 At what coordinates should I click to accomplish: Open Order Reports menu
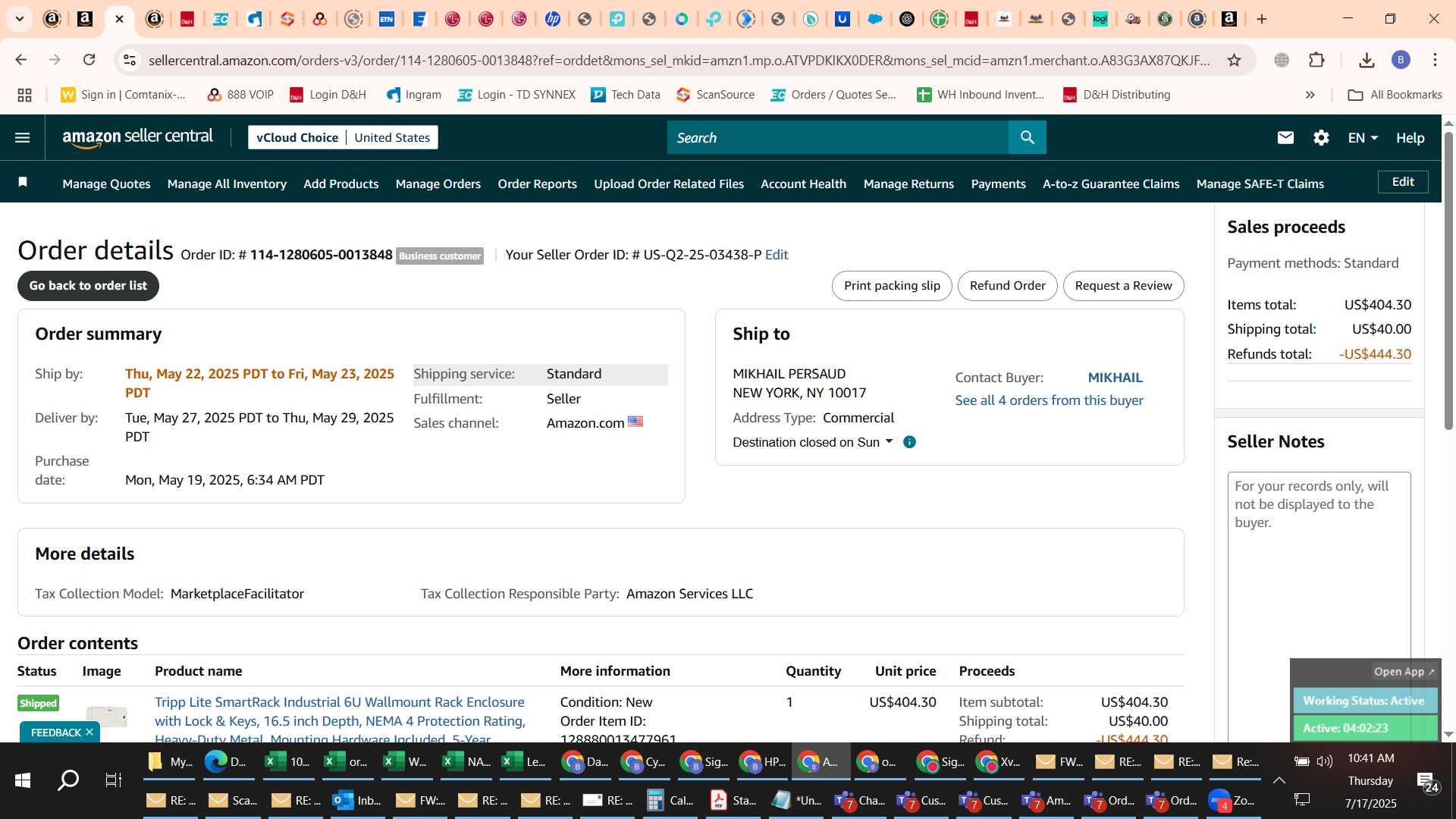(x=537, y=184)
